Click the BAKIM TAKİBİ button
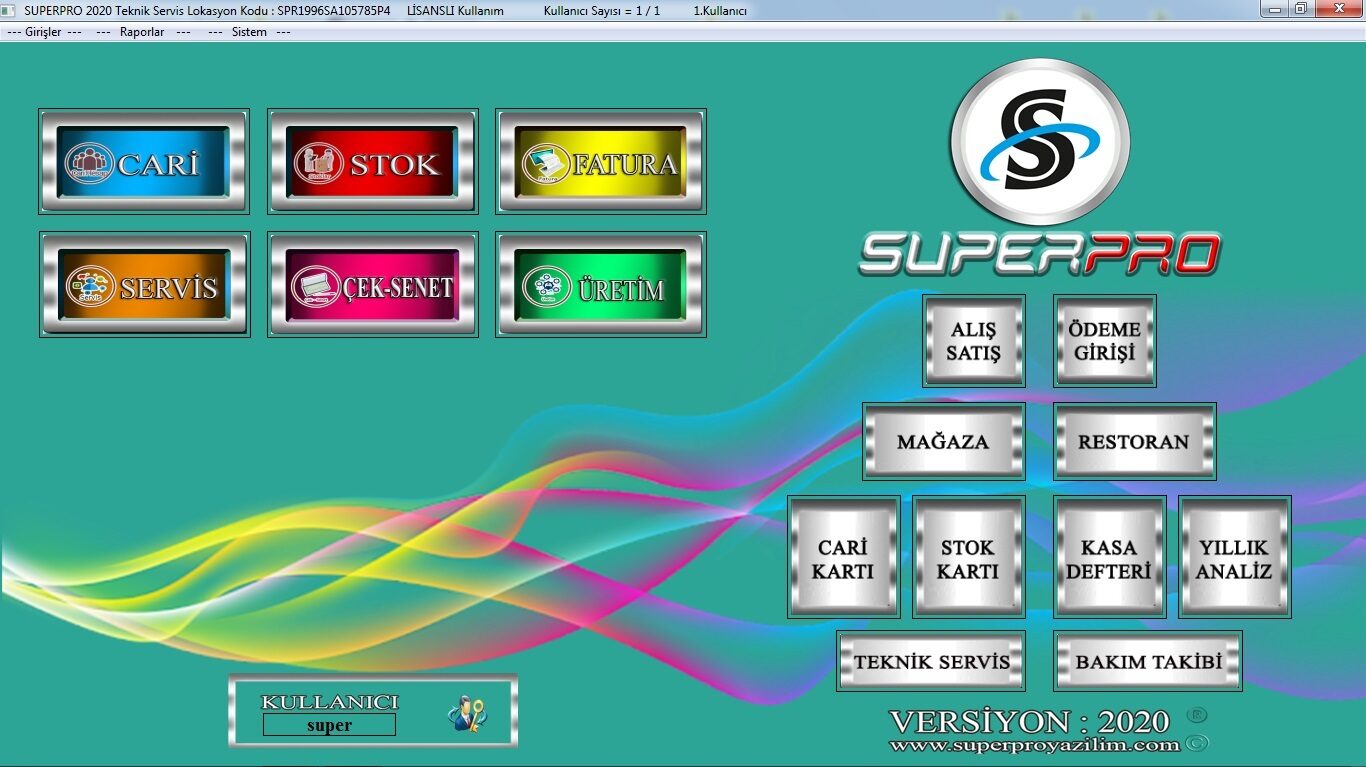Screen dimensions: 1366x767 1148,661
